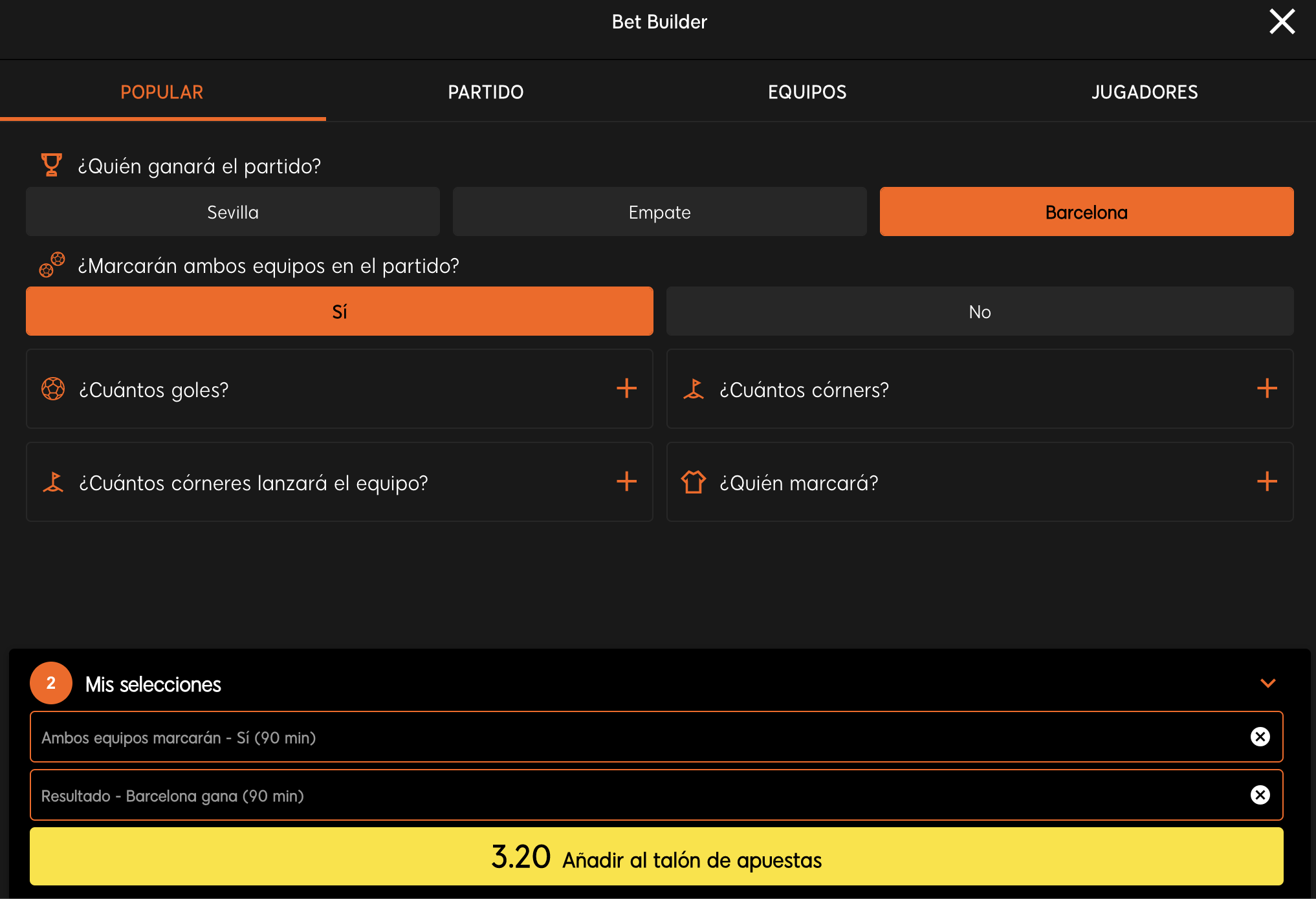1316x899 pixels.
Task: Select Sevilla as match winner
Action: click(x=233, y=212)
